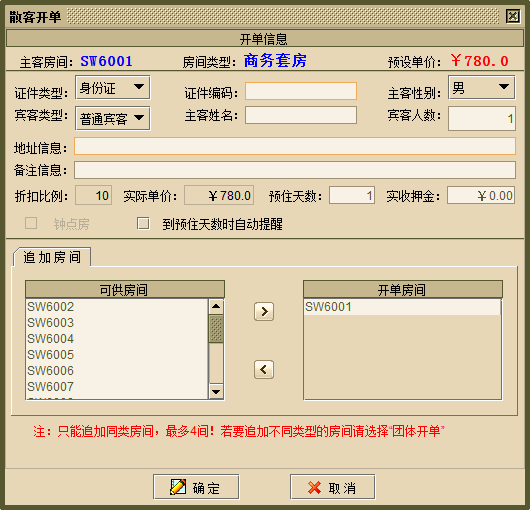
Task: Select room SW6001 in 开单房间 list
Action: 402,307
